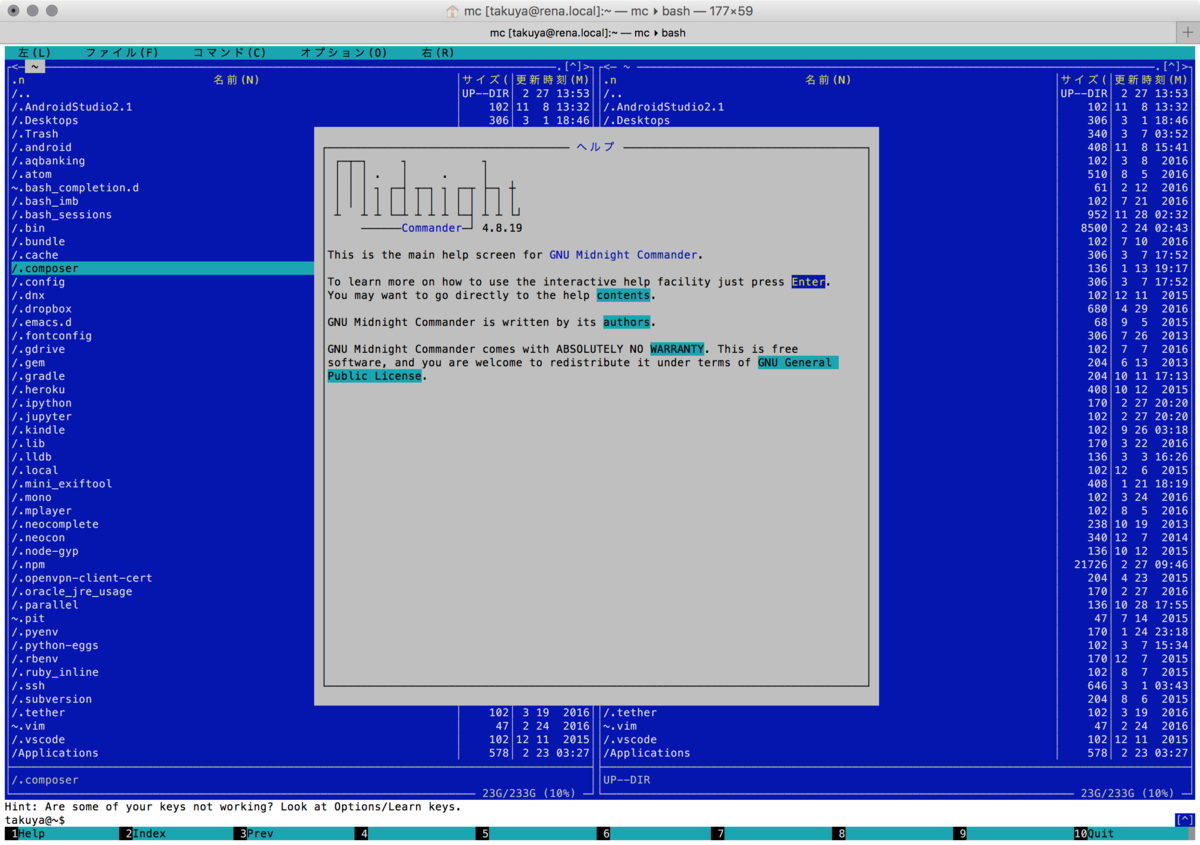The height and width of the screenshot is (845, 1200).
Task: Select /.python-eggs directory
Action: 55,646
